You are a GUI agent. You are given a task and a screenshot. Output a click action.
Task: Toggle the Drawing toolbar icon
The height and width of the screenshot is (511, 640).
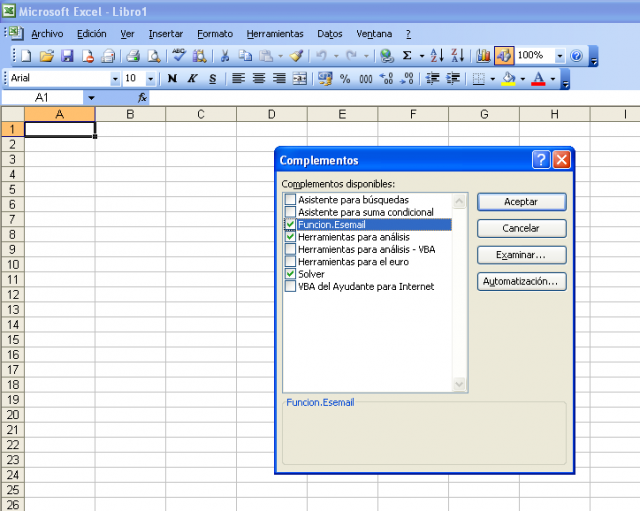click(504, 56)
